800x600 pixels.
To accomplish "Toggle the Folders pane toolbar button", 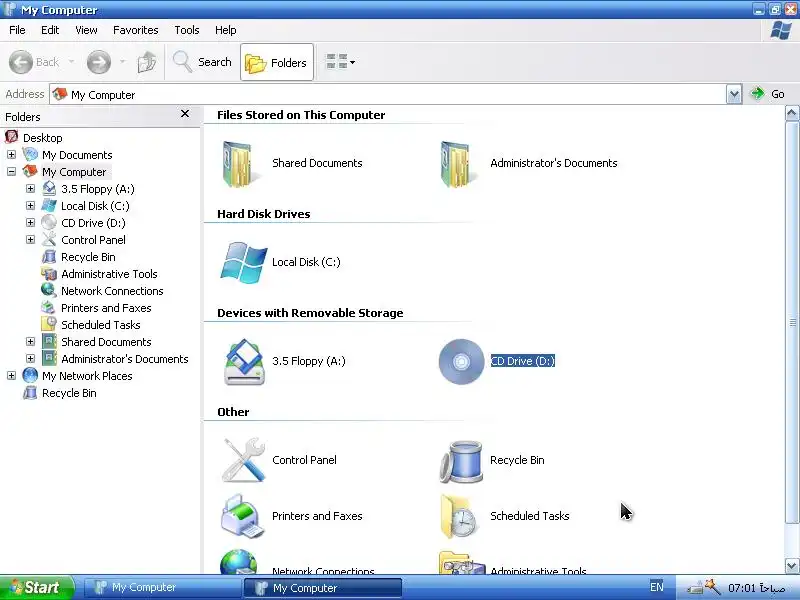I will [x=277, y=62].
